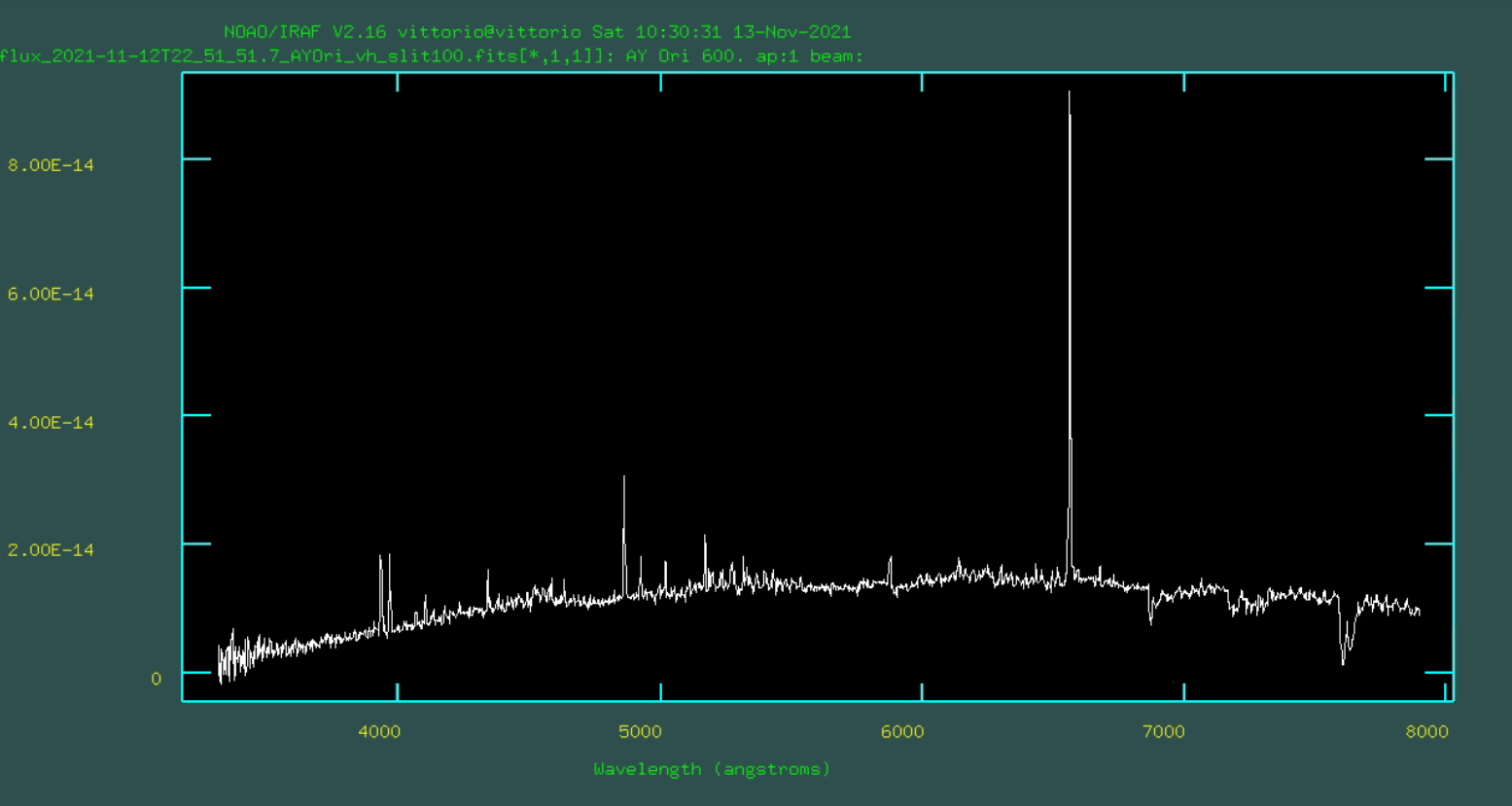Image resolution: width=1512 pixels, height=806 pixels.
Task: Click the 8000 wavelength axis label
Action: [x=1426, y=732]
